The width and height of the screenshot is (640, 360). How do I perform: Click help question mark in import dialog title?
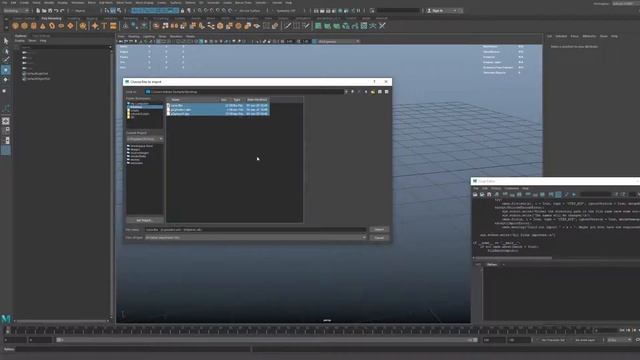(x=374, y=82)
